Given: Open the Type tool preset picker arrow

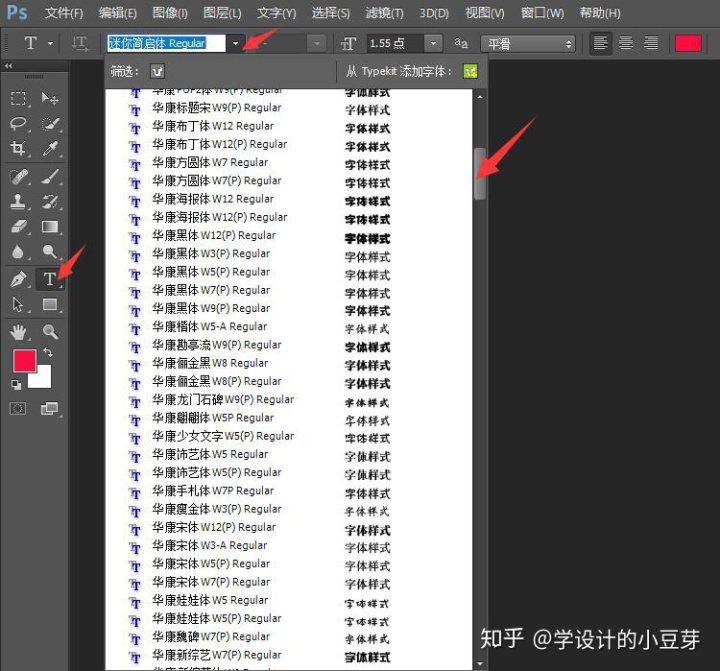Looking at the screenshot, I should 50,44.
